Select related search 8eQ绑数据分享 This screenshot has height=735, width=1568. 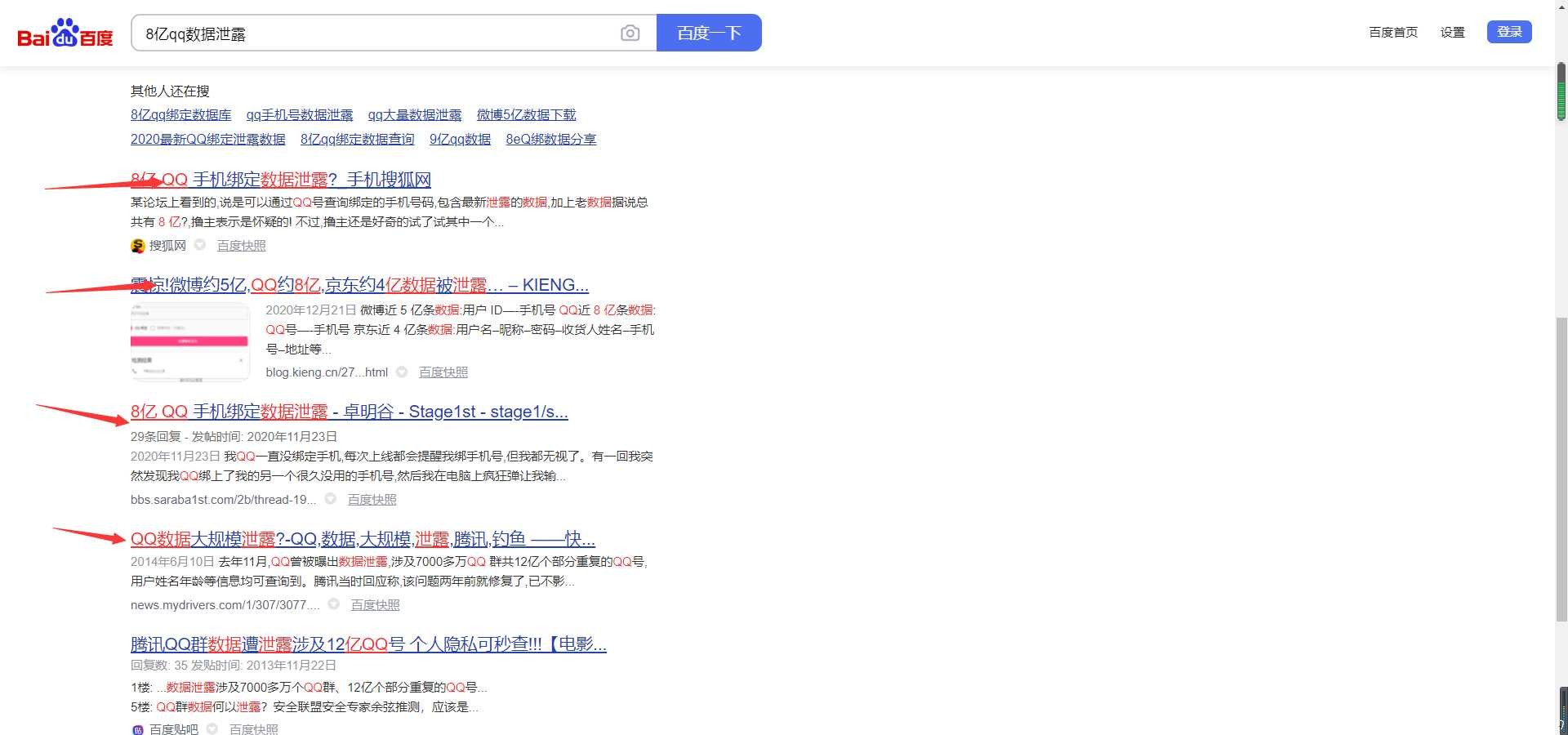click(x=551, y=140)
